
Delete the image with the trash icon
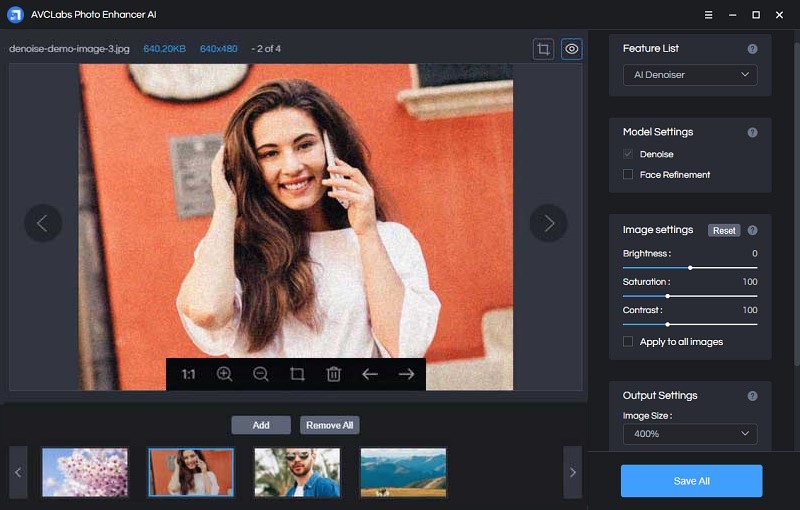334,374
